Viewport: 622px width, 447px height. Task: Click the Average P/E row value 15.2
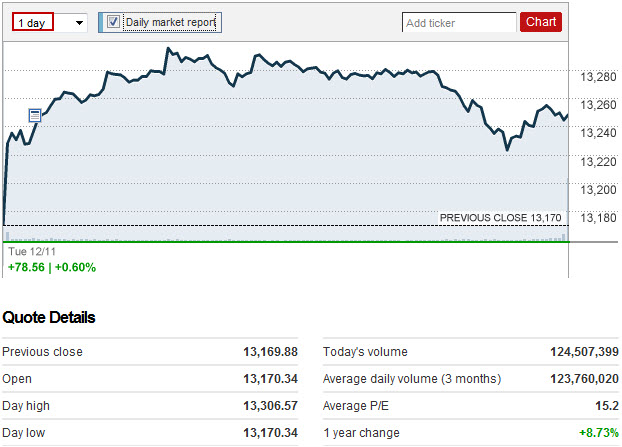(x=607, y=406)
